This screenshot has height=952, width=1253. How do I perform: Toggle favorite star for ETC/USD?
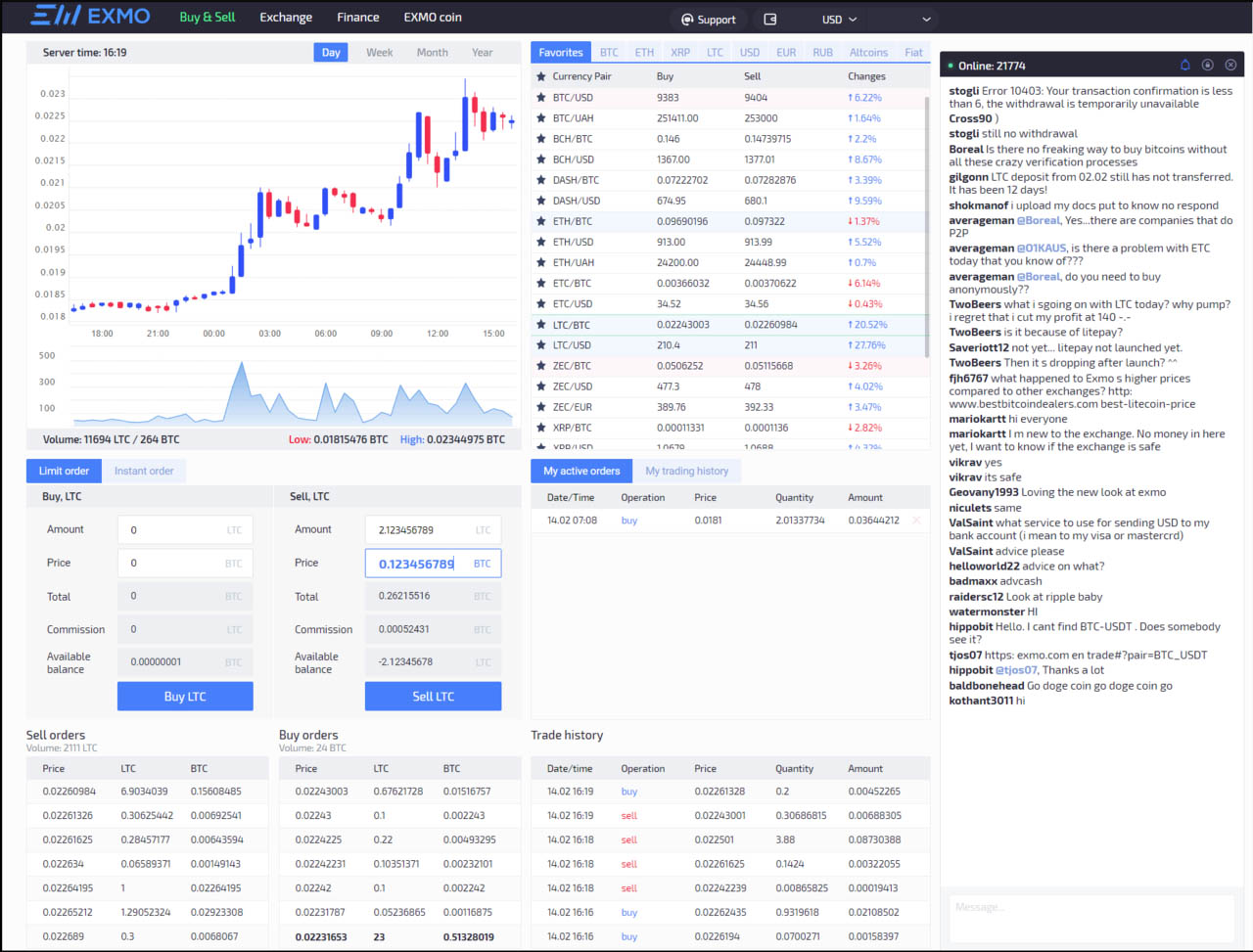(540, 303)
